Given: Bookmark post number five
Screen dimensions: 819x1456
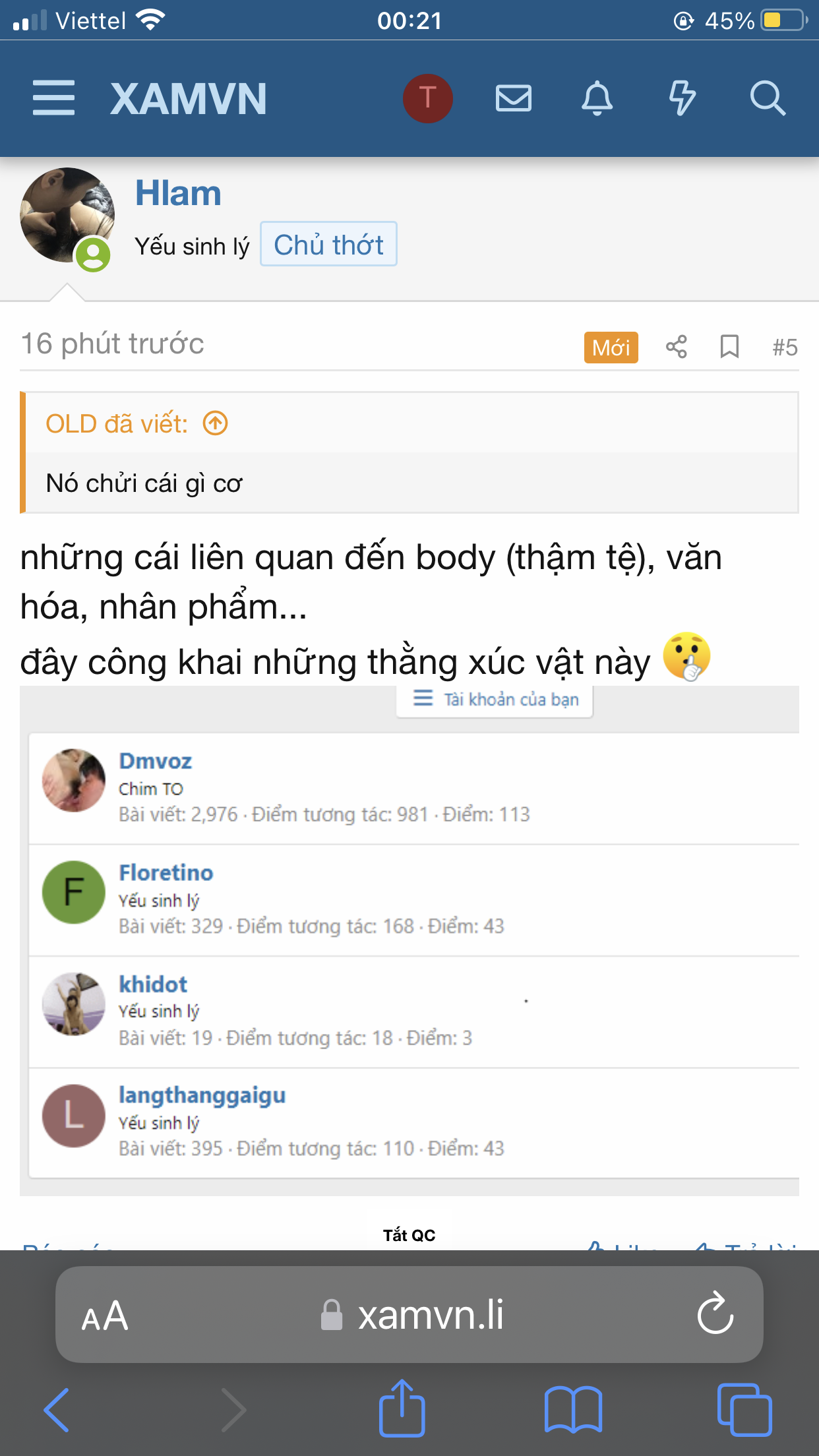Looking at the screenshot, I should [729, 347].
